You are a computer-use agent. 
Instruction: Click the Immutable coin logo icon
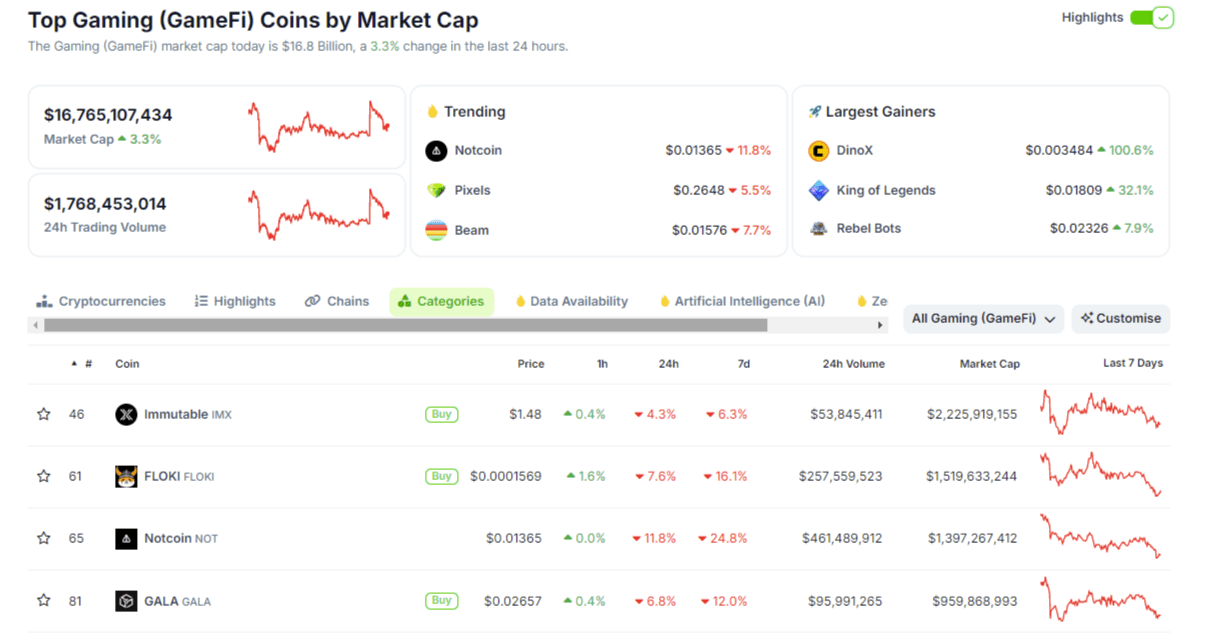(x=126, y=414)
